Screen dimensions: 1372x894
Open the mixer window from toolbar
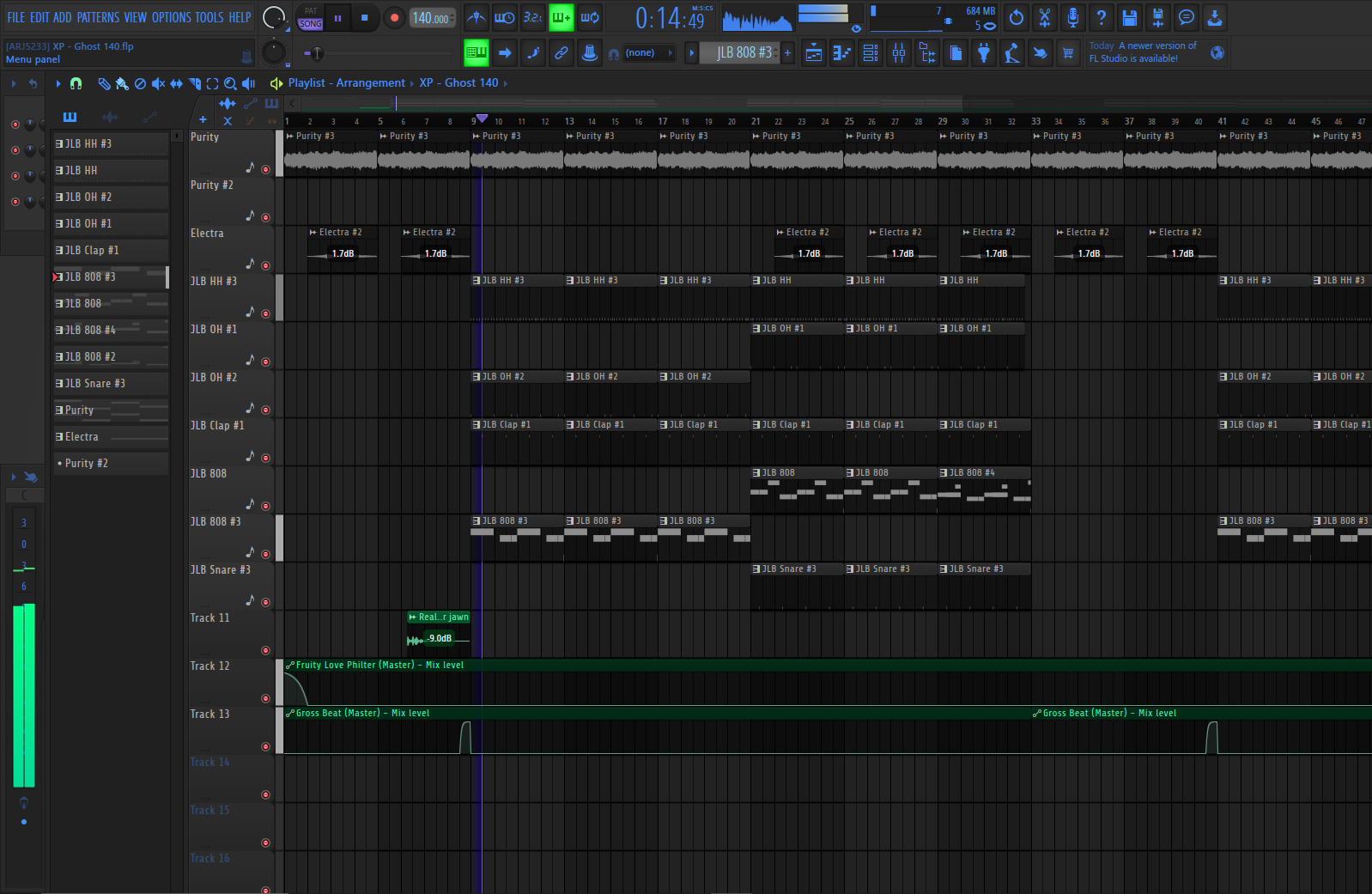pos(898,53)
